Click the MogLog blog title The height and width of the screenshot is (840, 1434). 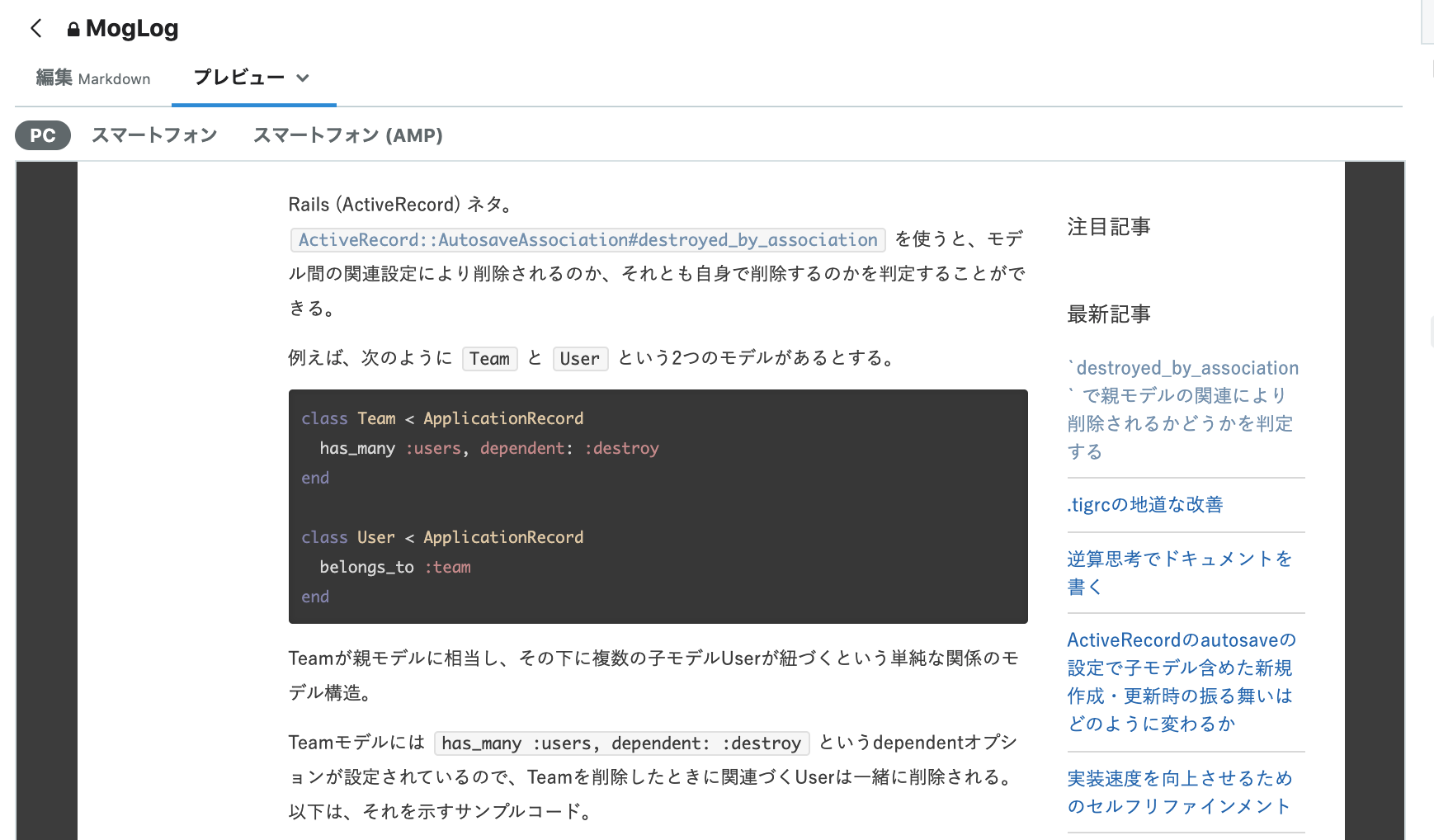pos(132,27)
